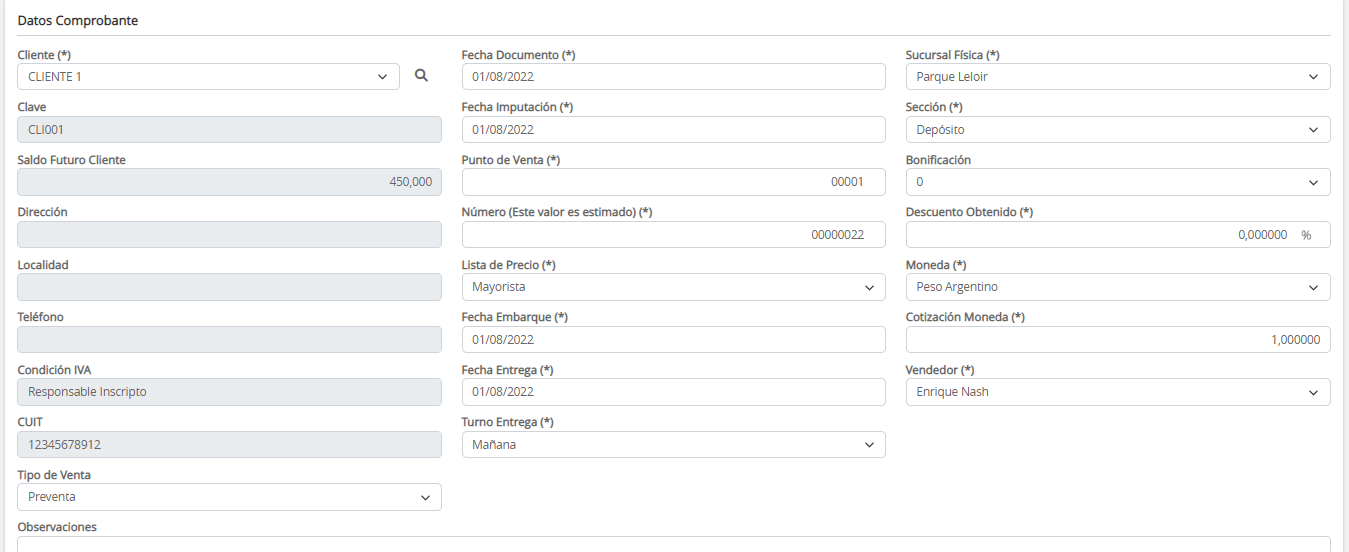Screen dimensions: 1349x552
Task: Click the Fecha Documento date field
Action: [x=673, y=77]
